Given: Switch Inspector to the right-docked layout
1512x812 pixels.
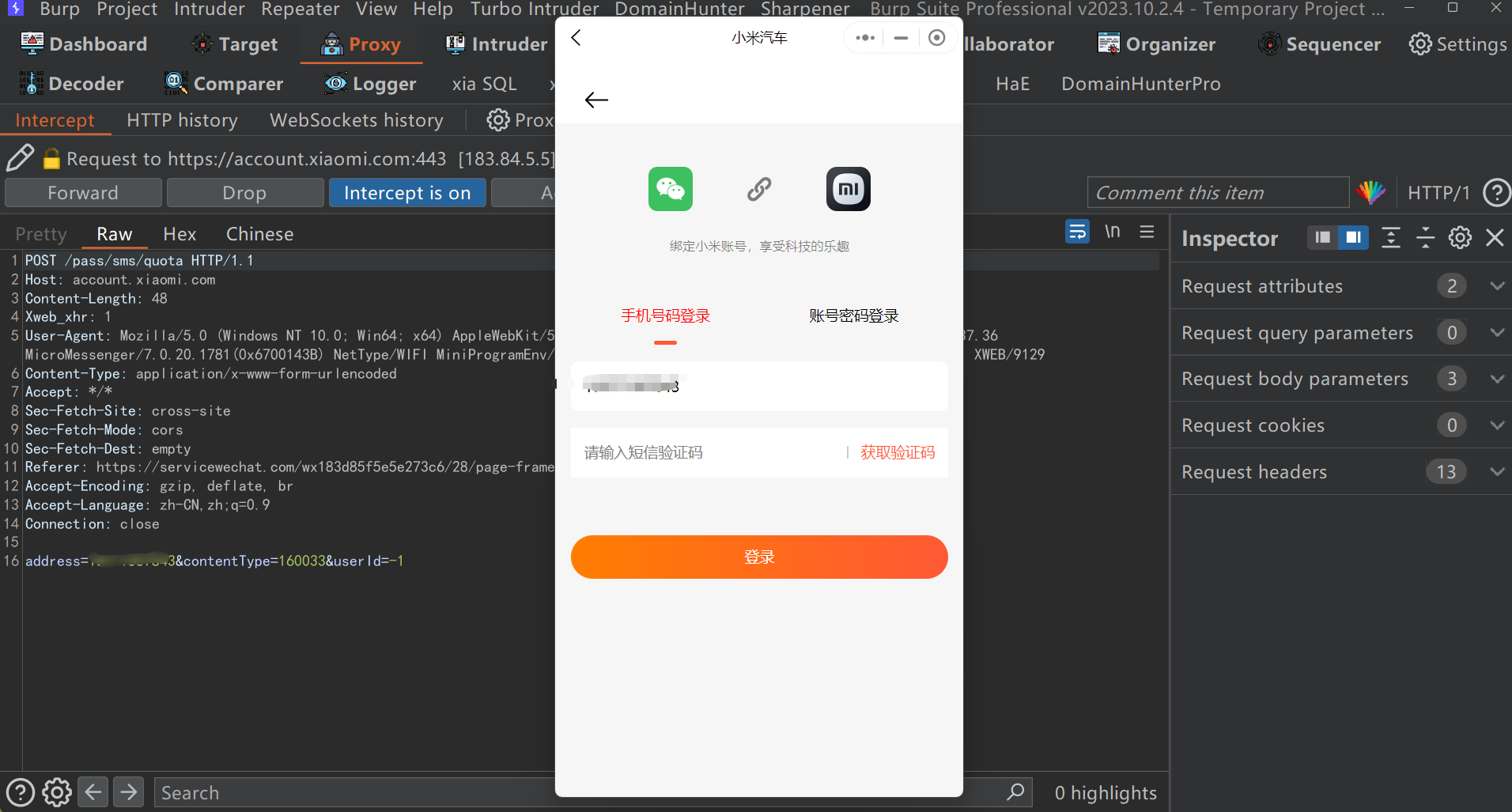Looking at the screenshot, I should coord(1353,237).
